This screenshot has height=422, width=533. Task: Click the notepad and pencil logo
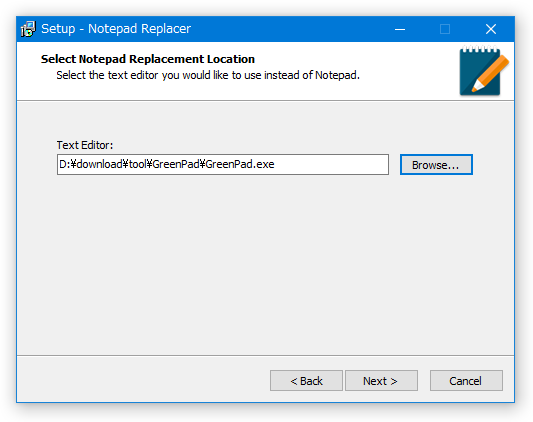click(x=484, y=70)
